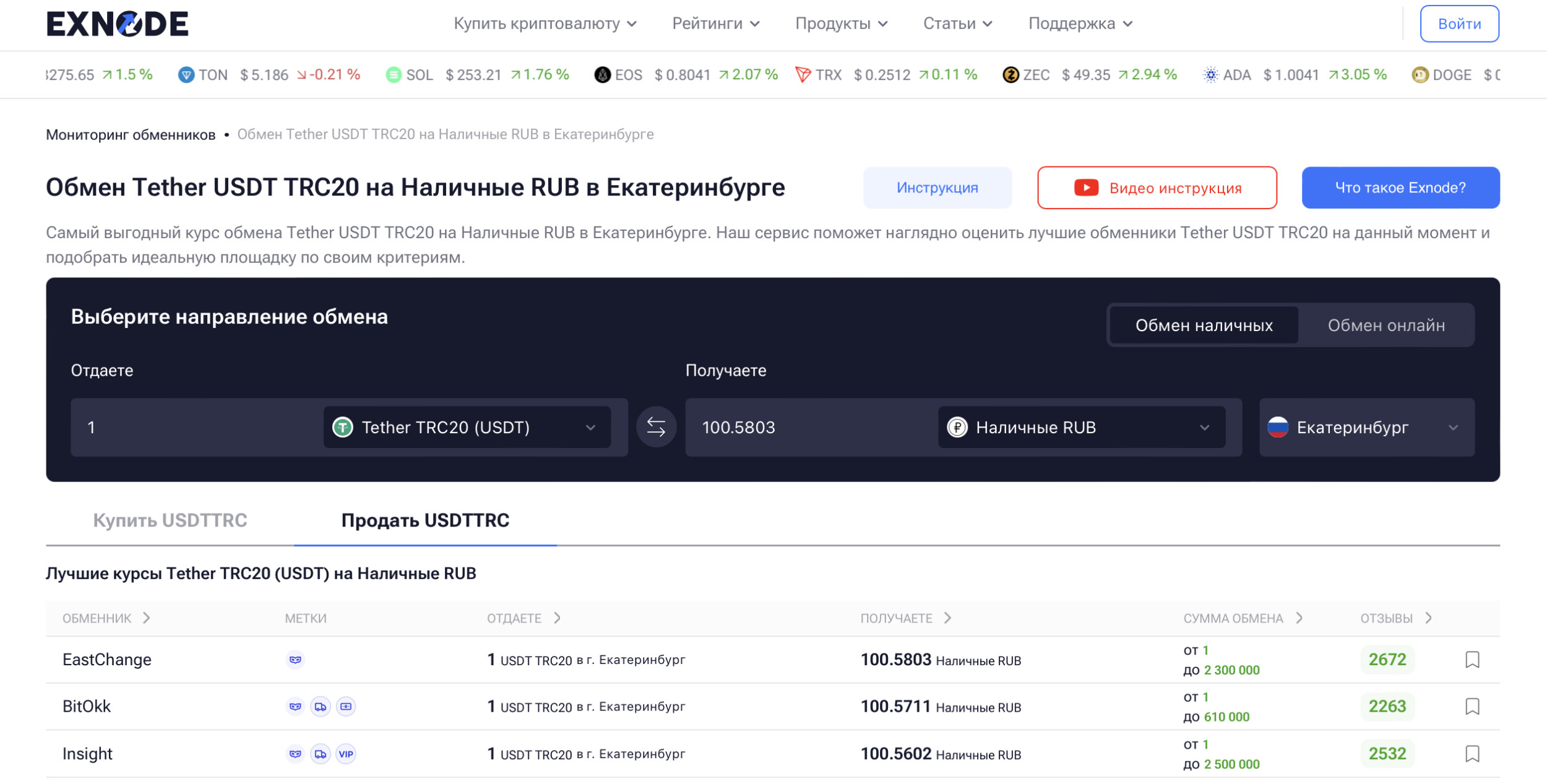
Task: Open the Tether TRC20 (USDT) currency dropdown
Action: 467,427
